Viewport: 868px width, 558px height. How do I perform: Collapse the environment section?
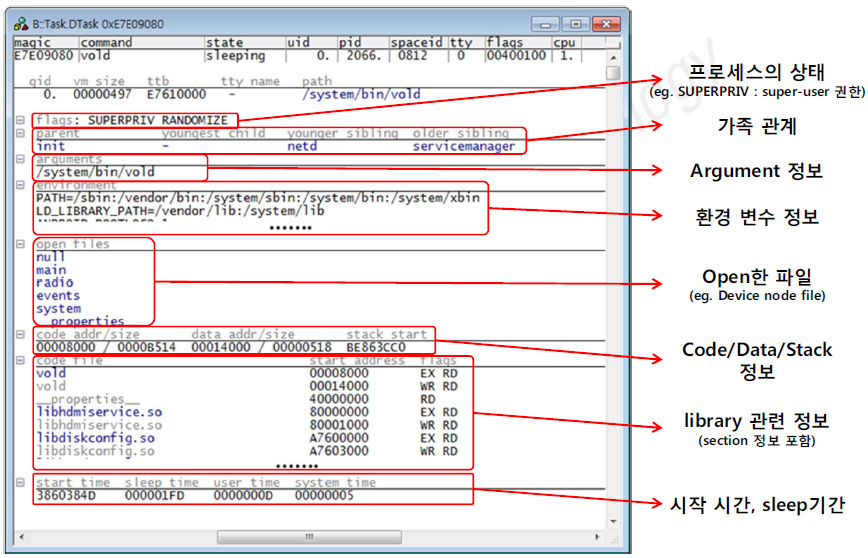tap(21, 186)
